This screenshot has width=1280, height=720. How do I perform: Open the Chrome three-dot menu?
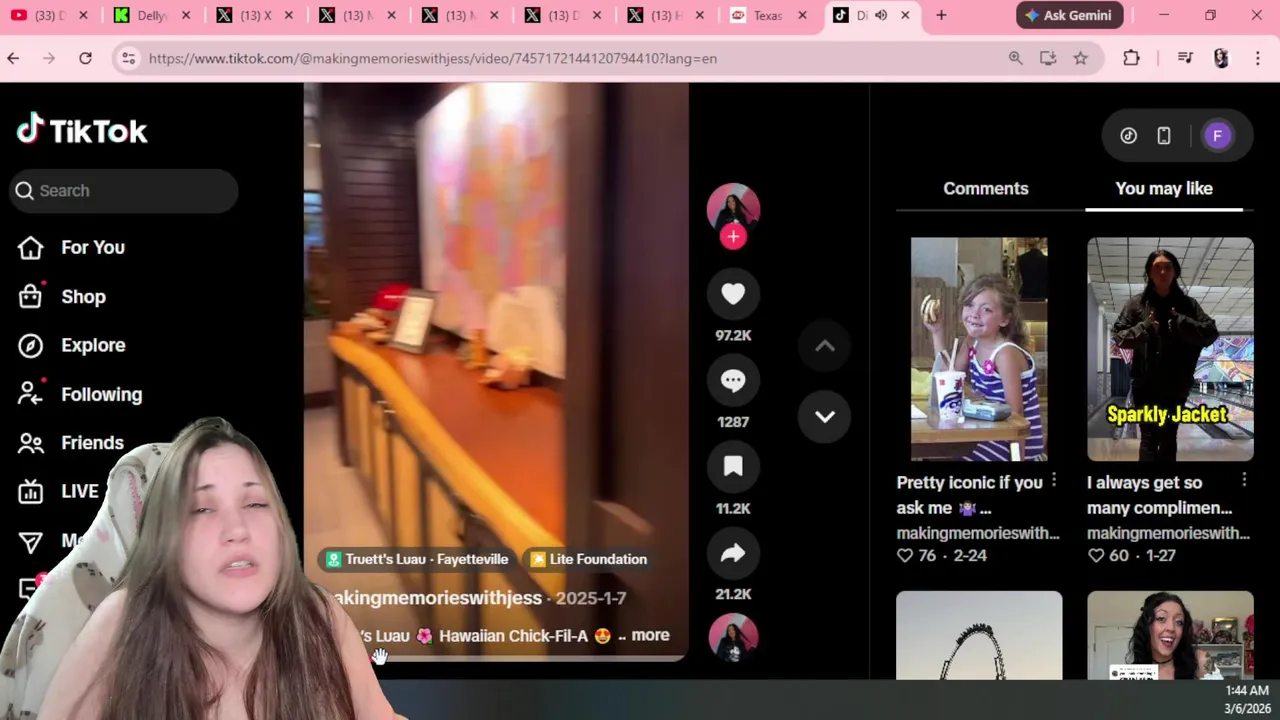[x=1257, y=58]
